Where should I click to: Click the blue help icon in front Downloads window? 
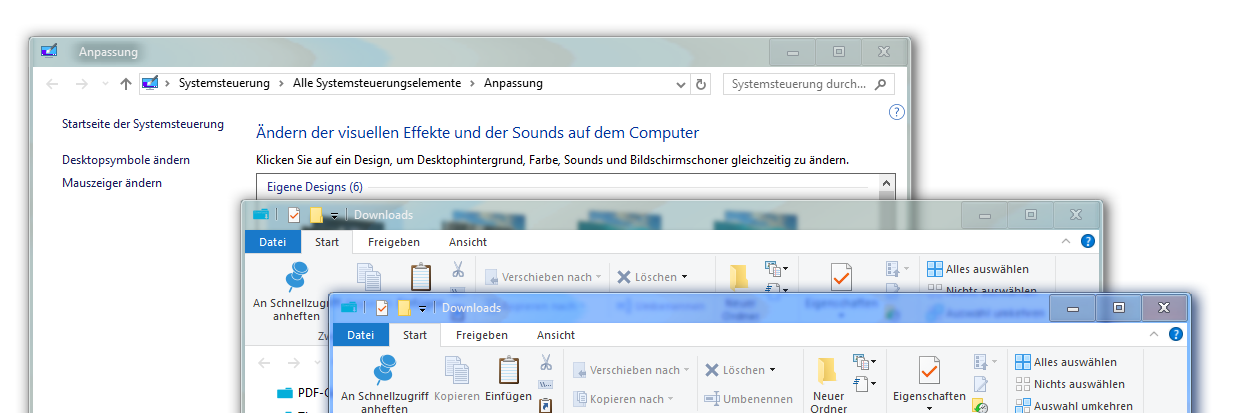(1176, 335)
